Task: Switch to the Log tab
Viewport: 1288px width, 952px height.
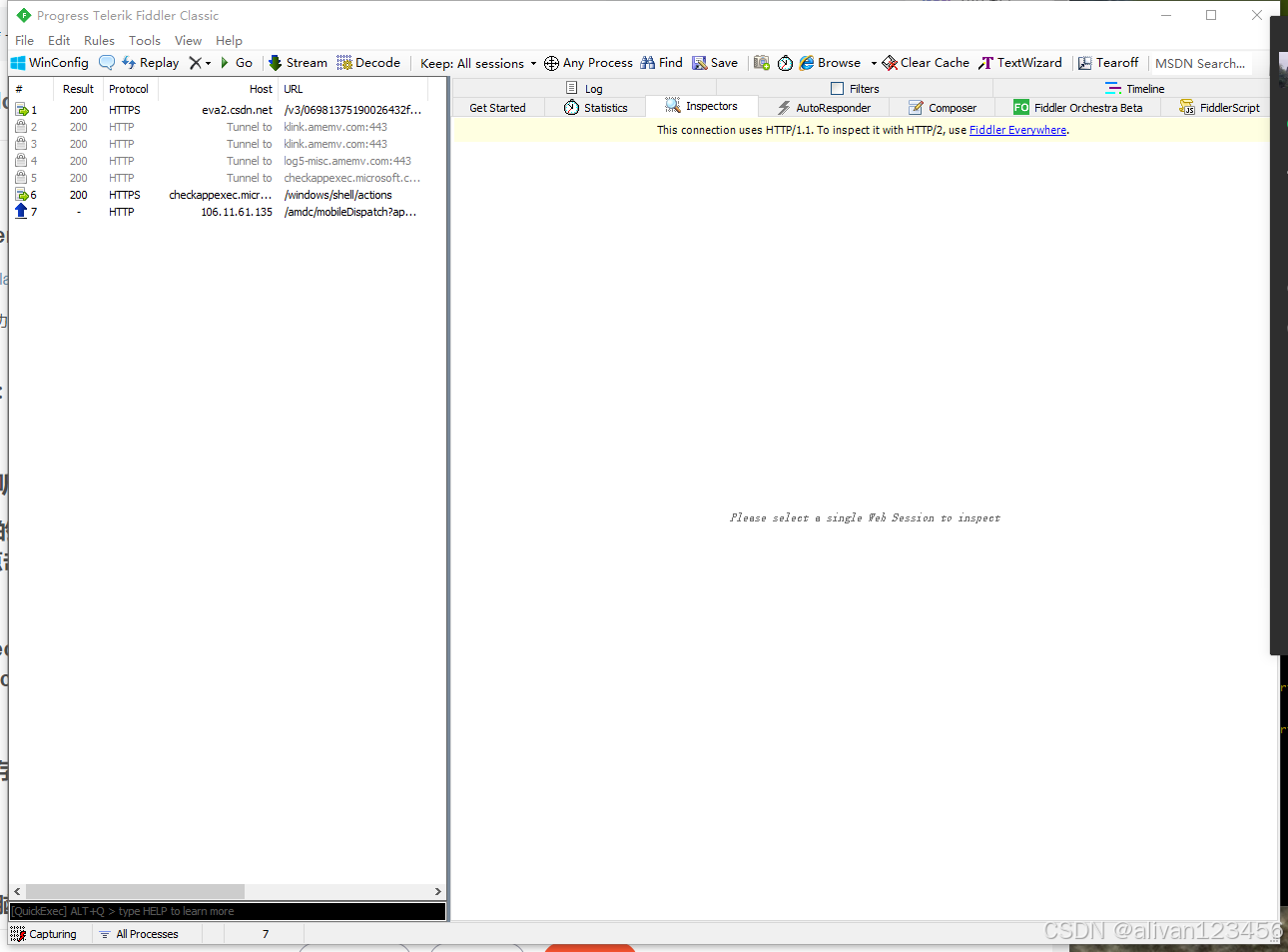Action: click(584, 88)
